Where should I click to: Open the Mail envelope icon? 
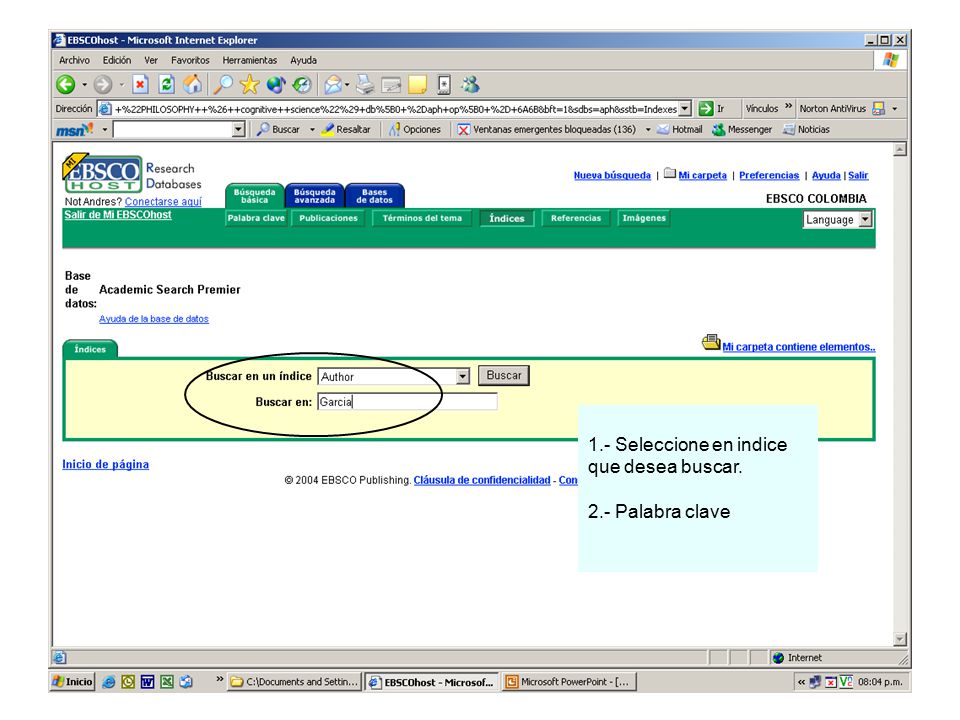[x=332, y=84]
